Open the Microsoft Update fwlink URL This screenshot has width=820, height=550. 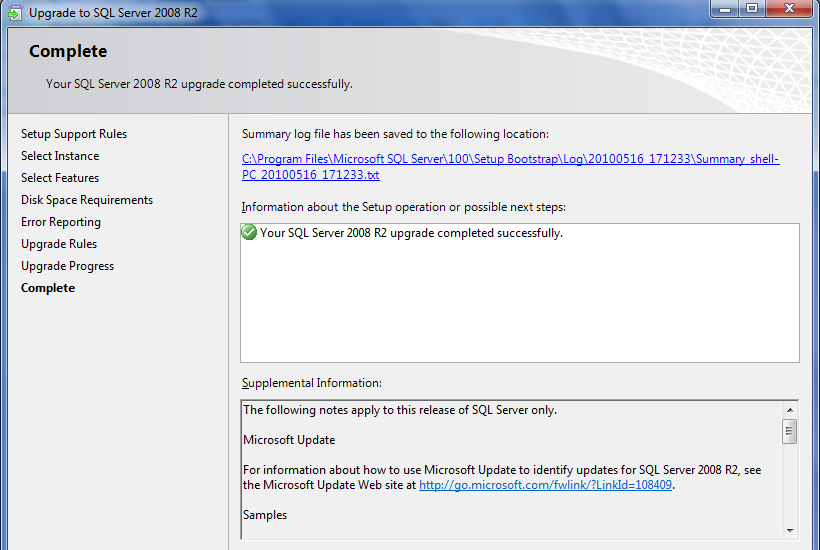[545, 485]
